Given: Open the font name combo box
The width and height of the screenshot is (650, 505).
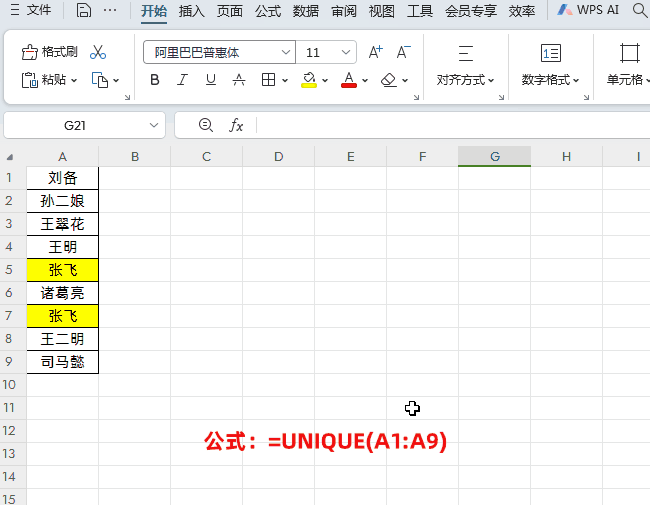Looking at the screenshot, I should (x=219, y=52).
